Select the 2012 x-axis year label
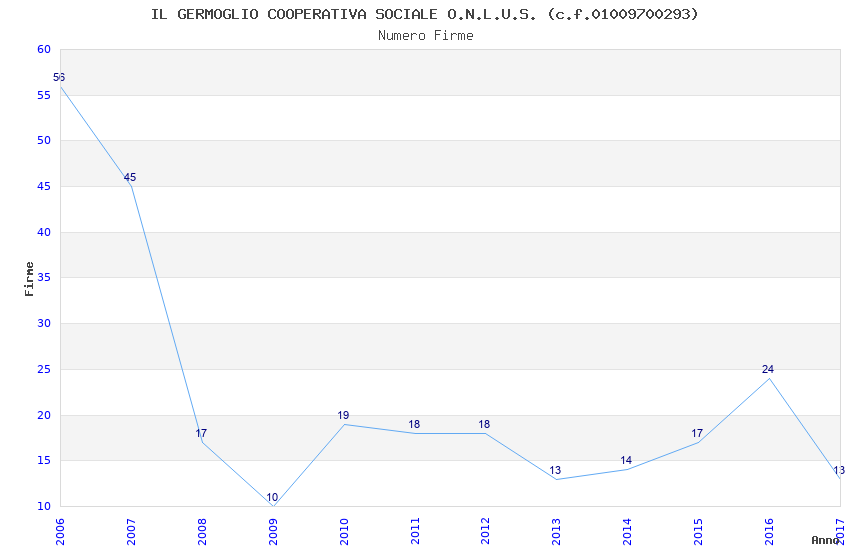This screenshot has width=850, height=550. tap(485, 532)
